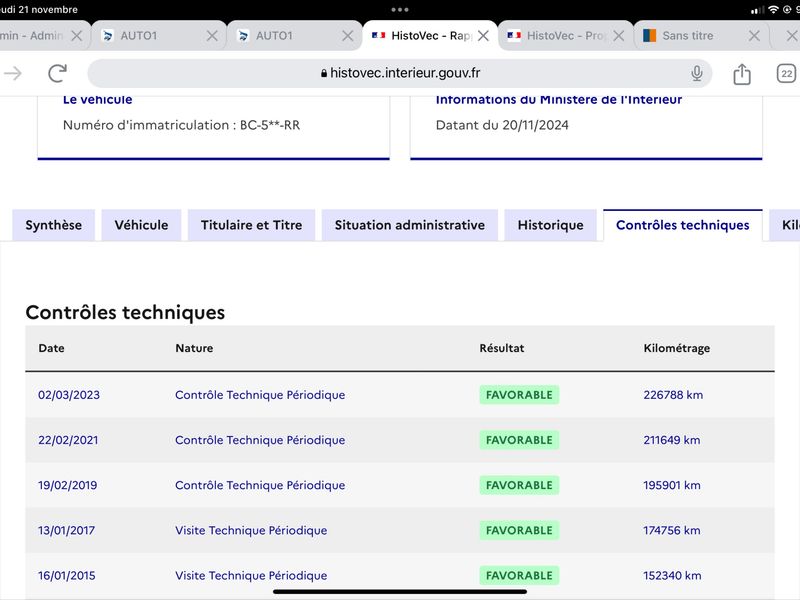The image size is (800, 600).
Task: Click the Contrôles techniques section heading
Action: pos(125,312)
